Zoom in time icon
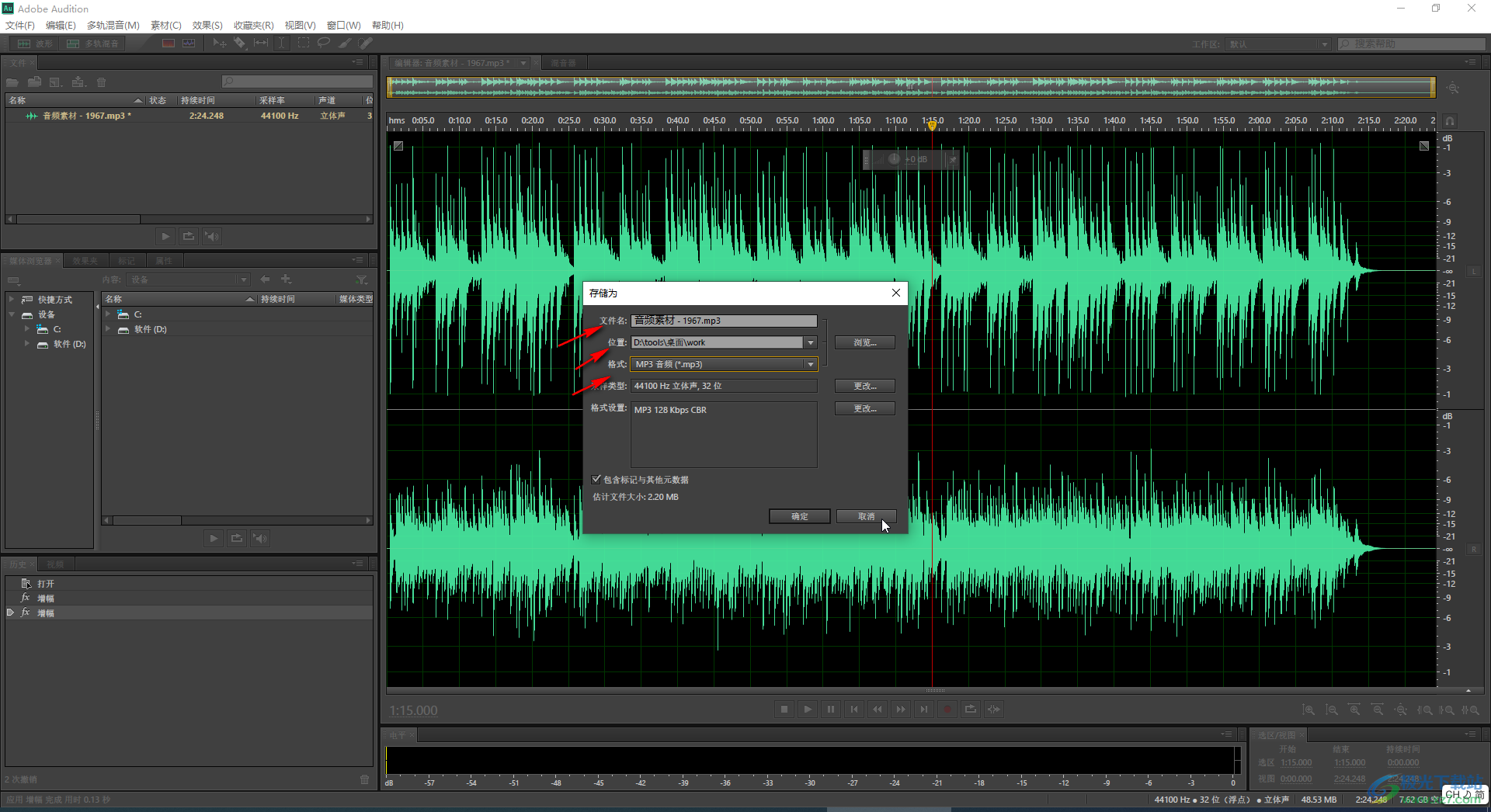This screenshot has height=812, width=1491. [1354, 710]
